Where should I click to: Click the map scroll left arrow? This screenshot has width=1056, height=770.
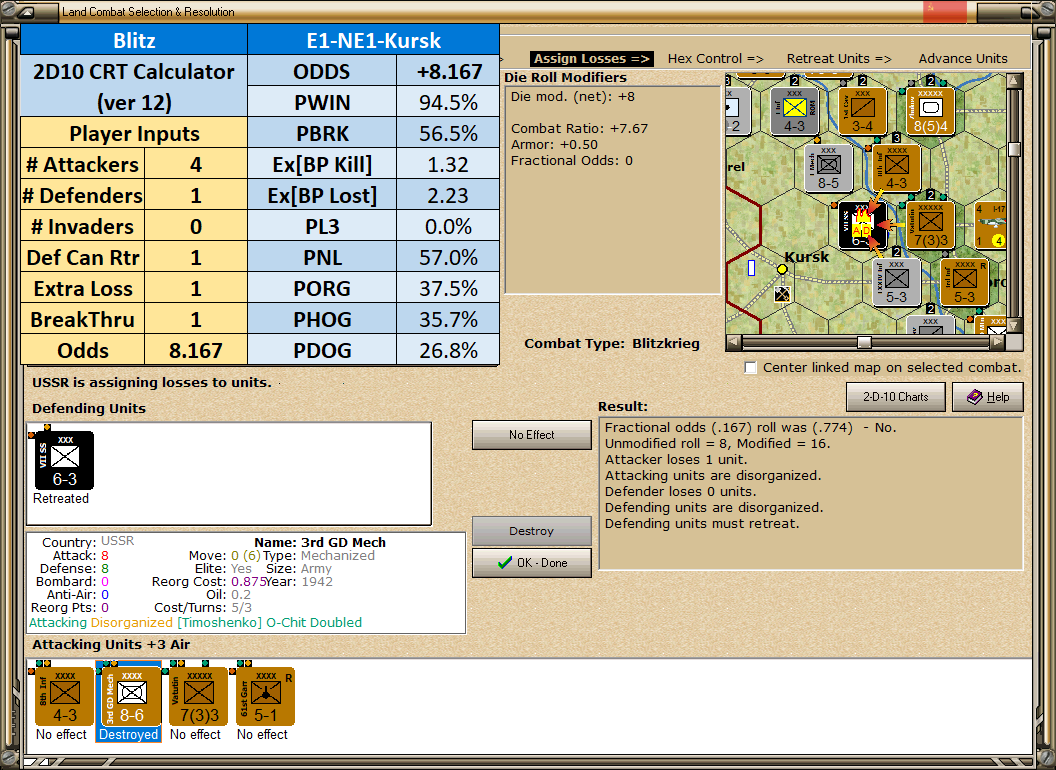[x=733, y=343]
